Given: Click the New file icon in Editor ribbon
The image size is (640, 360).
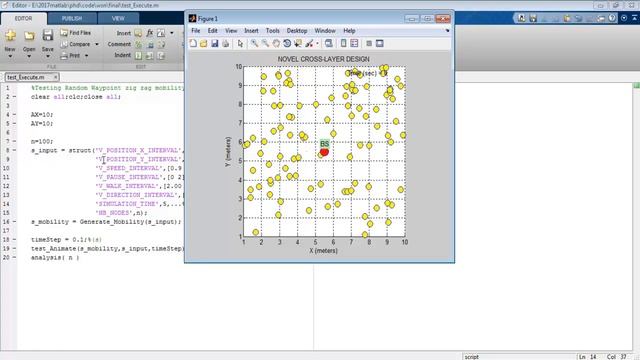Looking at the screenshot, I should [x=10, y=36].
